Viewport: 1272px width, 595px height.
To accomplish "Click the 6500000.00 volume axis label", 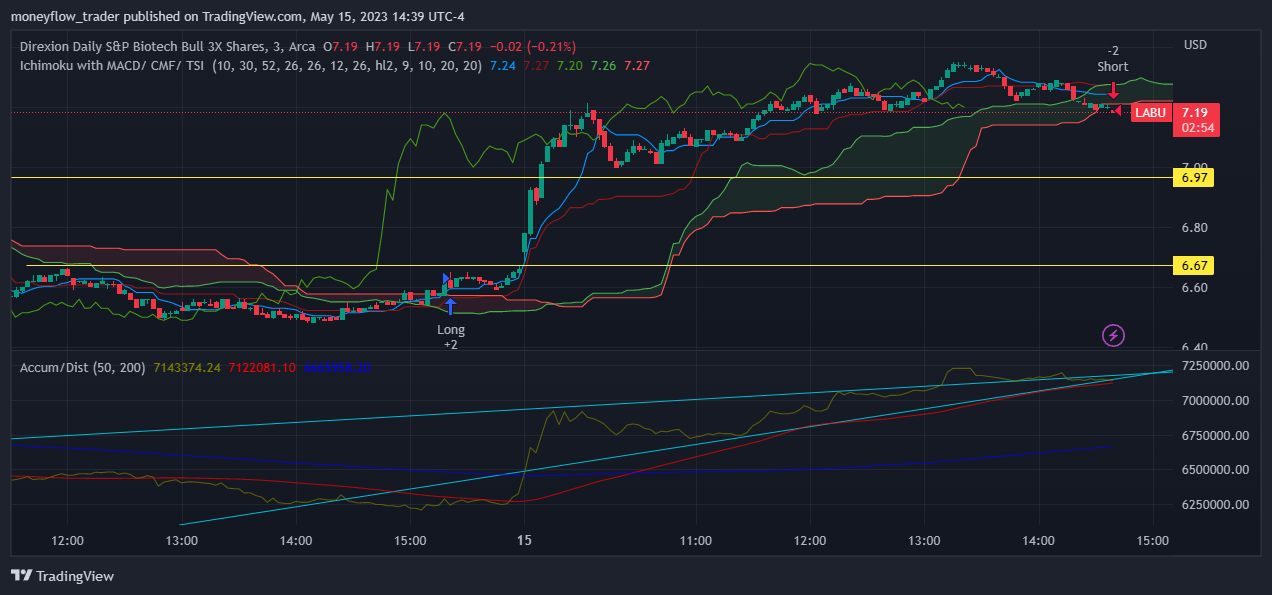I will (x=1215, y=470).
